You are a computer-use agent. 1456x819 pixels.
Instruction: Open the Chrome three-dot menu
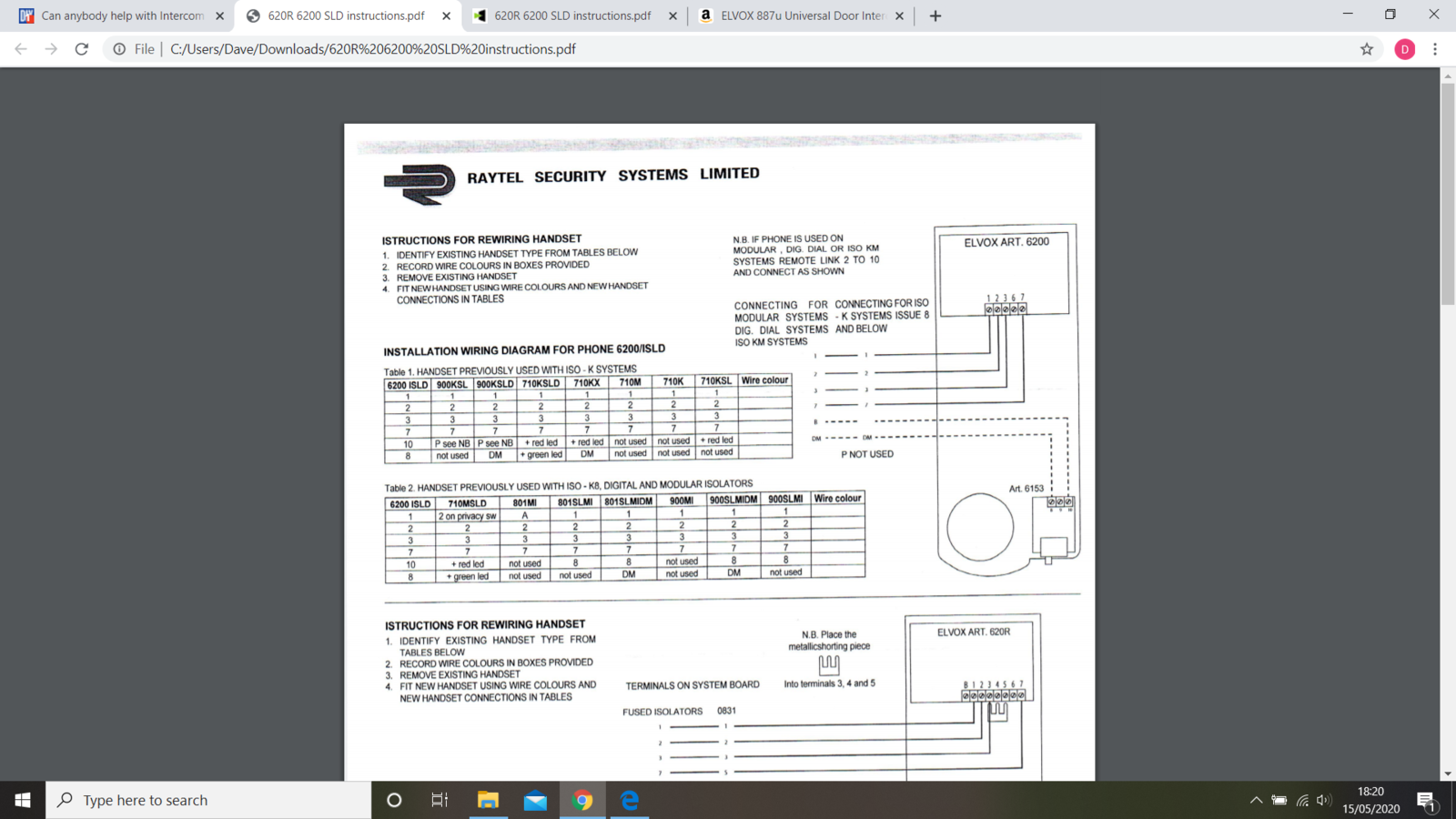coord(1435,49)
